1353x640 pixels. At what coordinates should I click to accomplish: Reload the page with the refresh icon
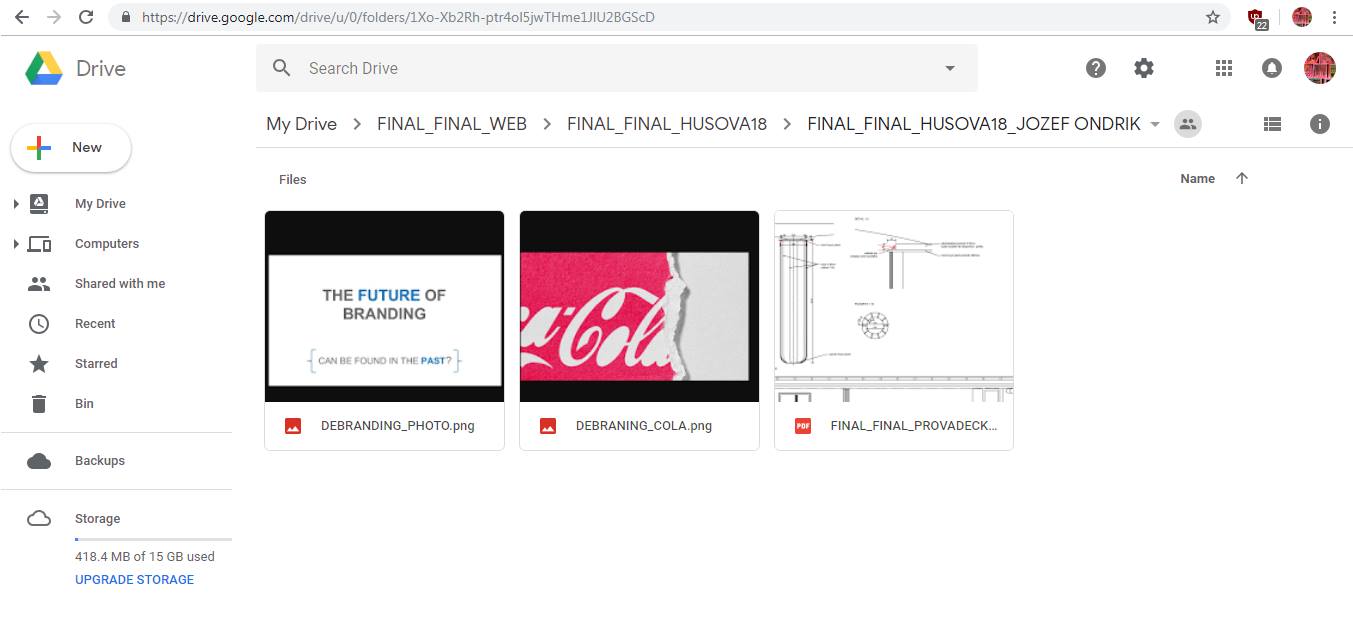86,17
